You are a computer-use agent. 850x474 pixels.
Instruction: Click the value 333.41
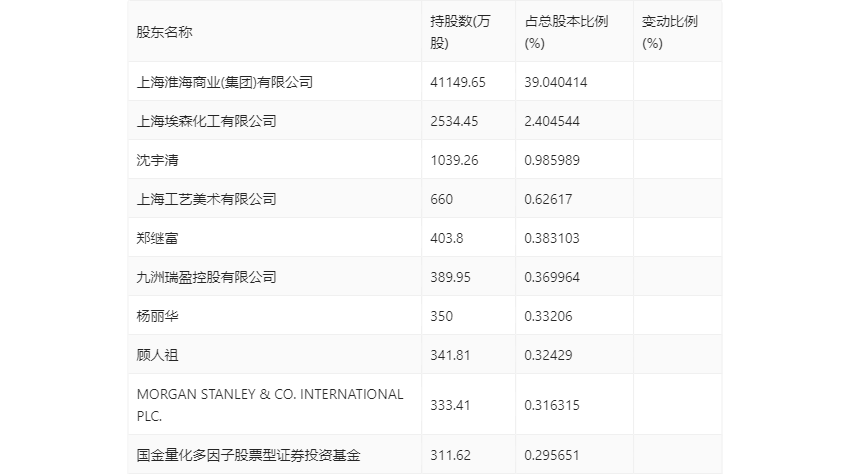(x=450, y=405)
